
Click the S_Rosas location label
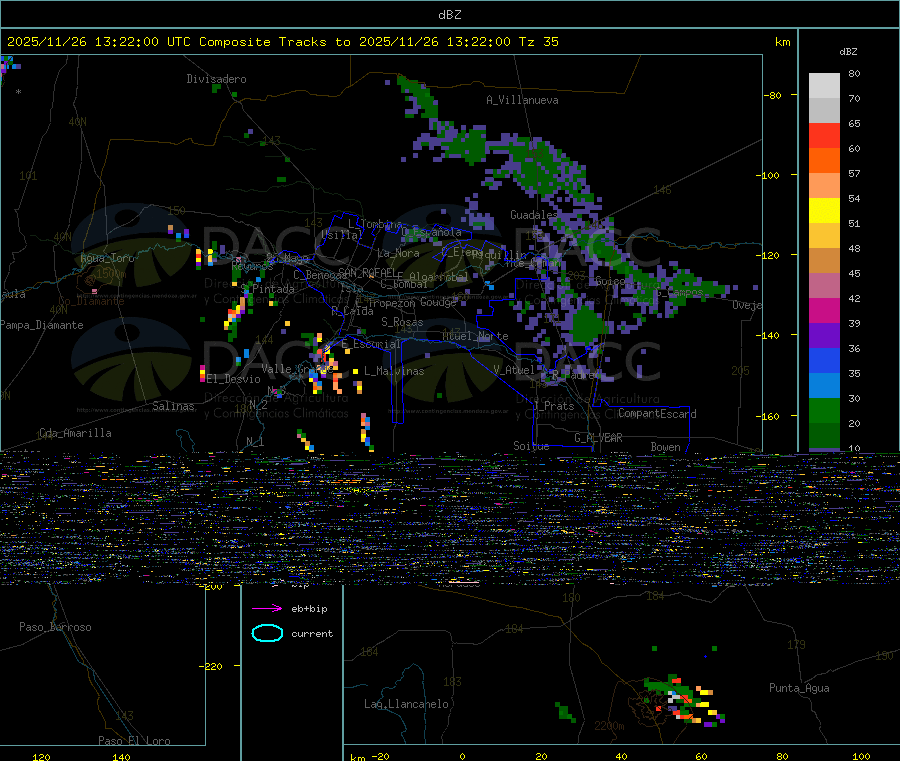(402, 322)
